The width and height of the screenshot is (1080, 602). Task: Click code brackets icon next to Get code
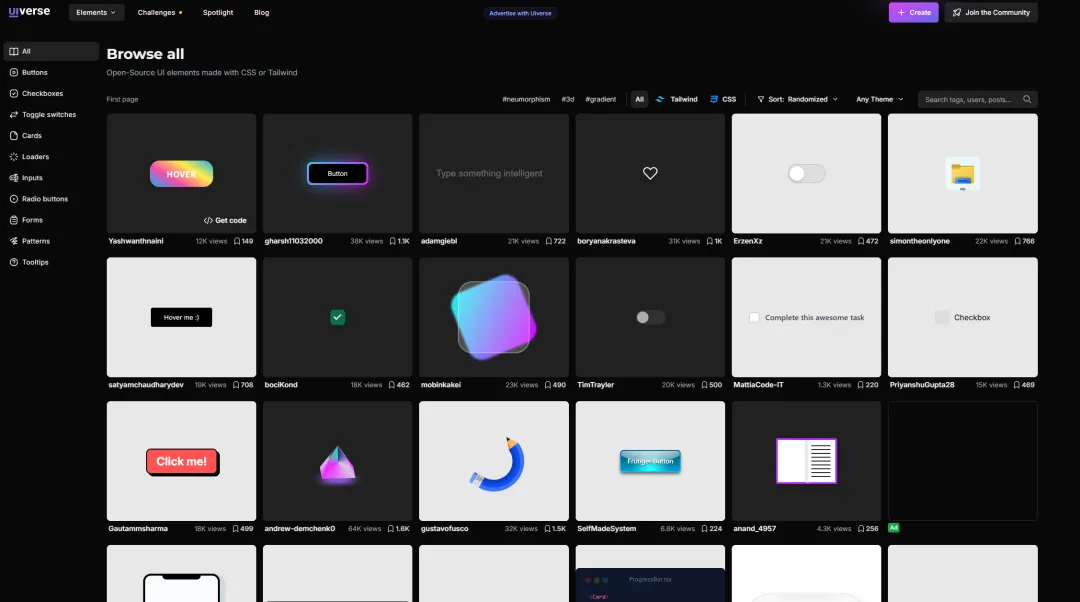point(208,220)
